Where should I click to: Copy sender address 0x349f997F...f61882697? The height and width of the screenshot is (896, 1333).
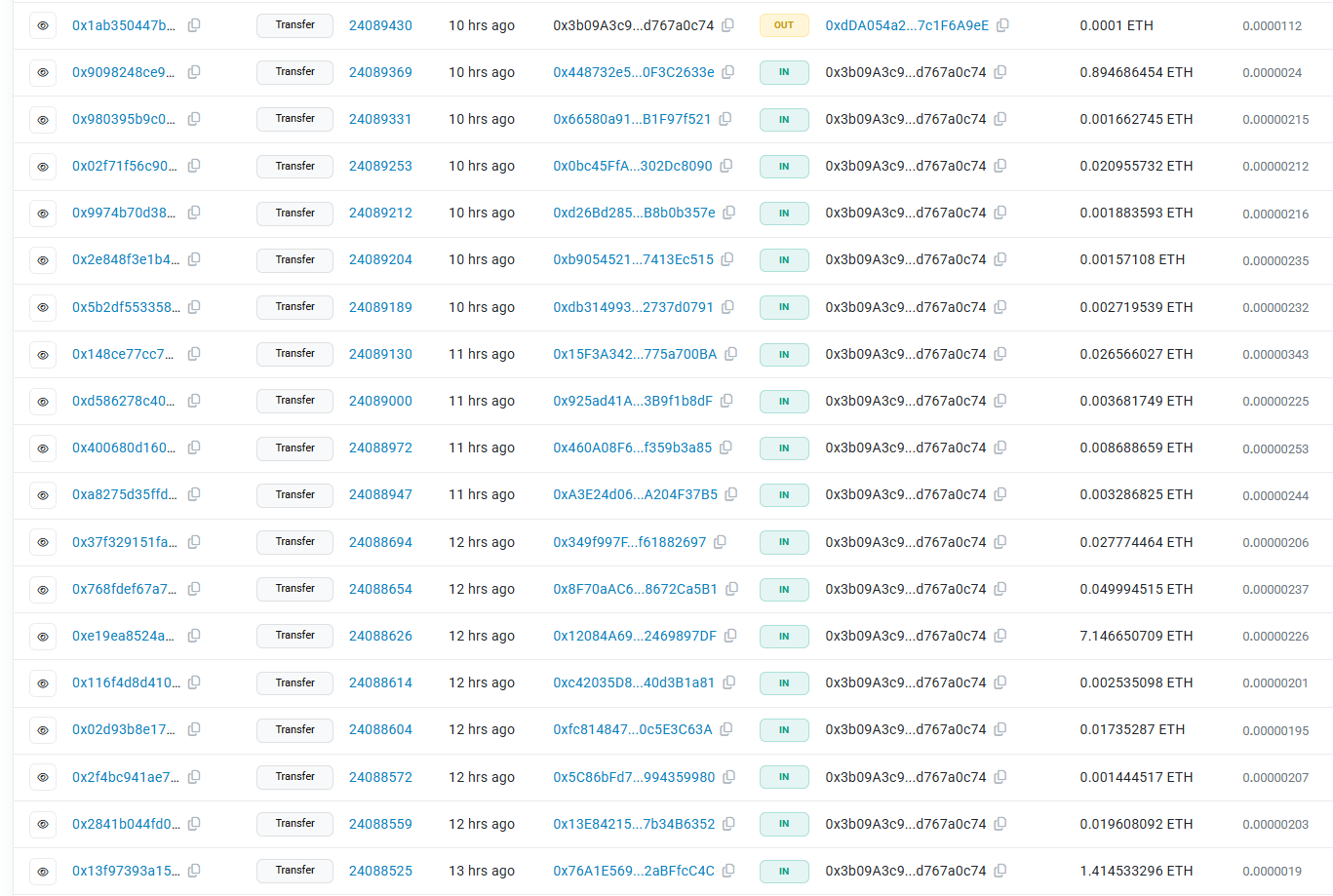(720, 542)
